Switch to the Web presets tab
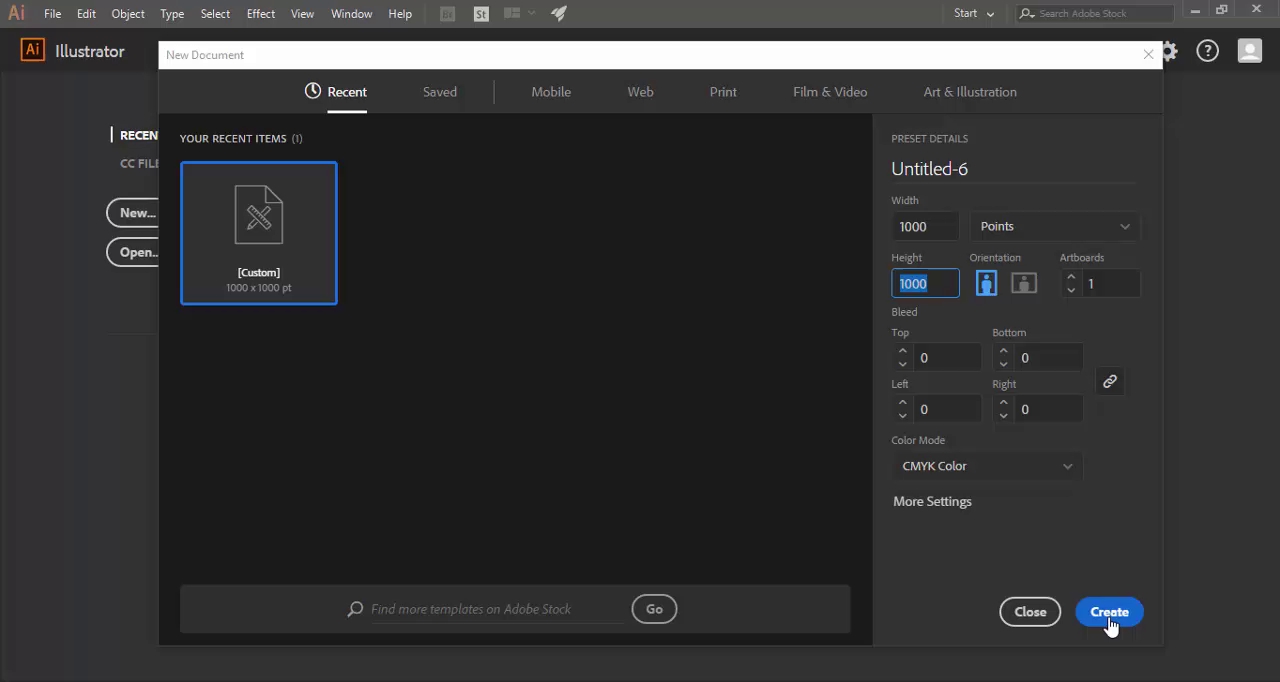 pyautogui.click(x=640, y=91)
